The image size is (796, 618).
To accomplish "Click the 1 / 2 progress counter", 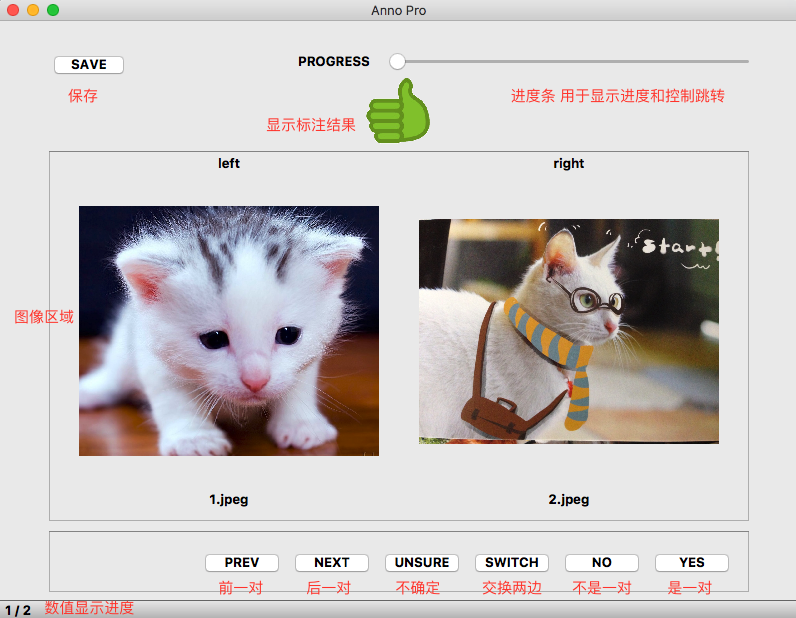I will coord(18,610).
